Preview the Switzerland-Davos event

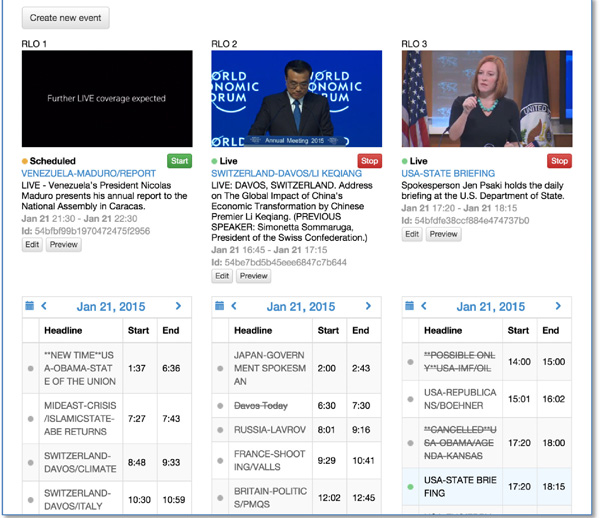(253, 276)
